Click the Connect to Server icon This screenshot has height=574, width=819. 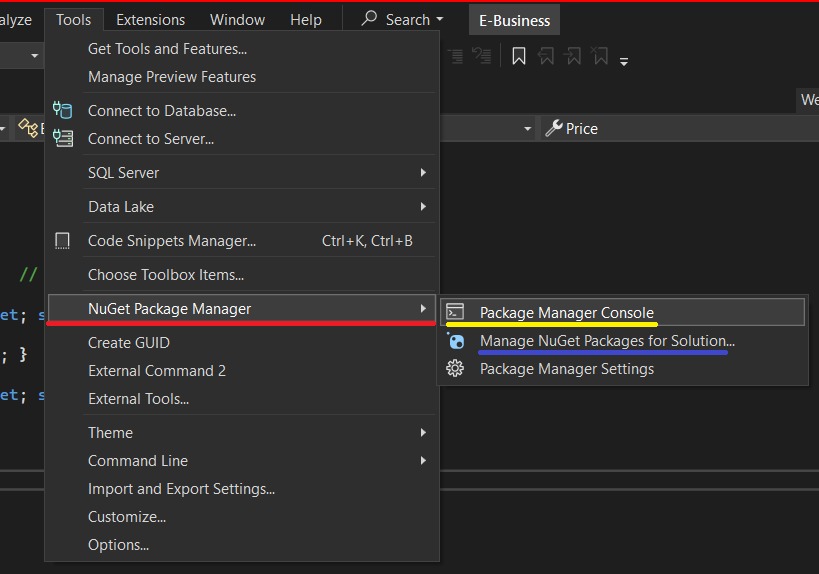coord(63,139)
